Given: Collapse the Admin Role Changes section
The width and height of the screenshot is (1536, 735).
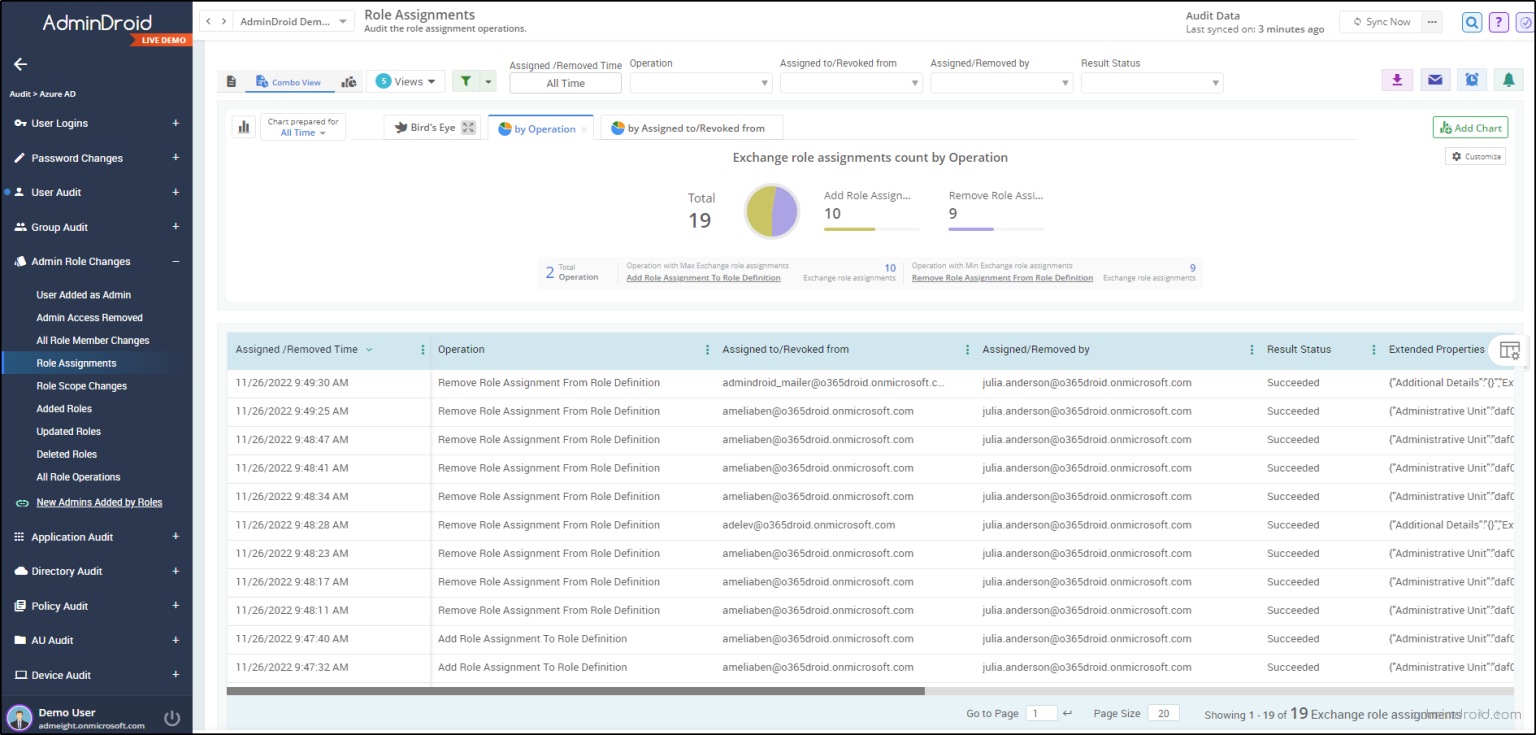Looking at the screenshot, I should click(176, 261).
